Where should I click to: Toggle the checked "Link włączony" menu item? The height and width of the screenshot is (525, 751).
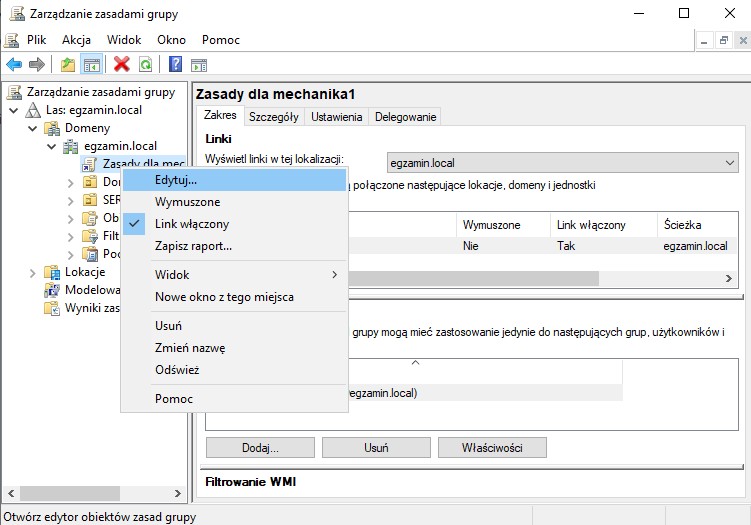click(192, 224)
